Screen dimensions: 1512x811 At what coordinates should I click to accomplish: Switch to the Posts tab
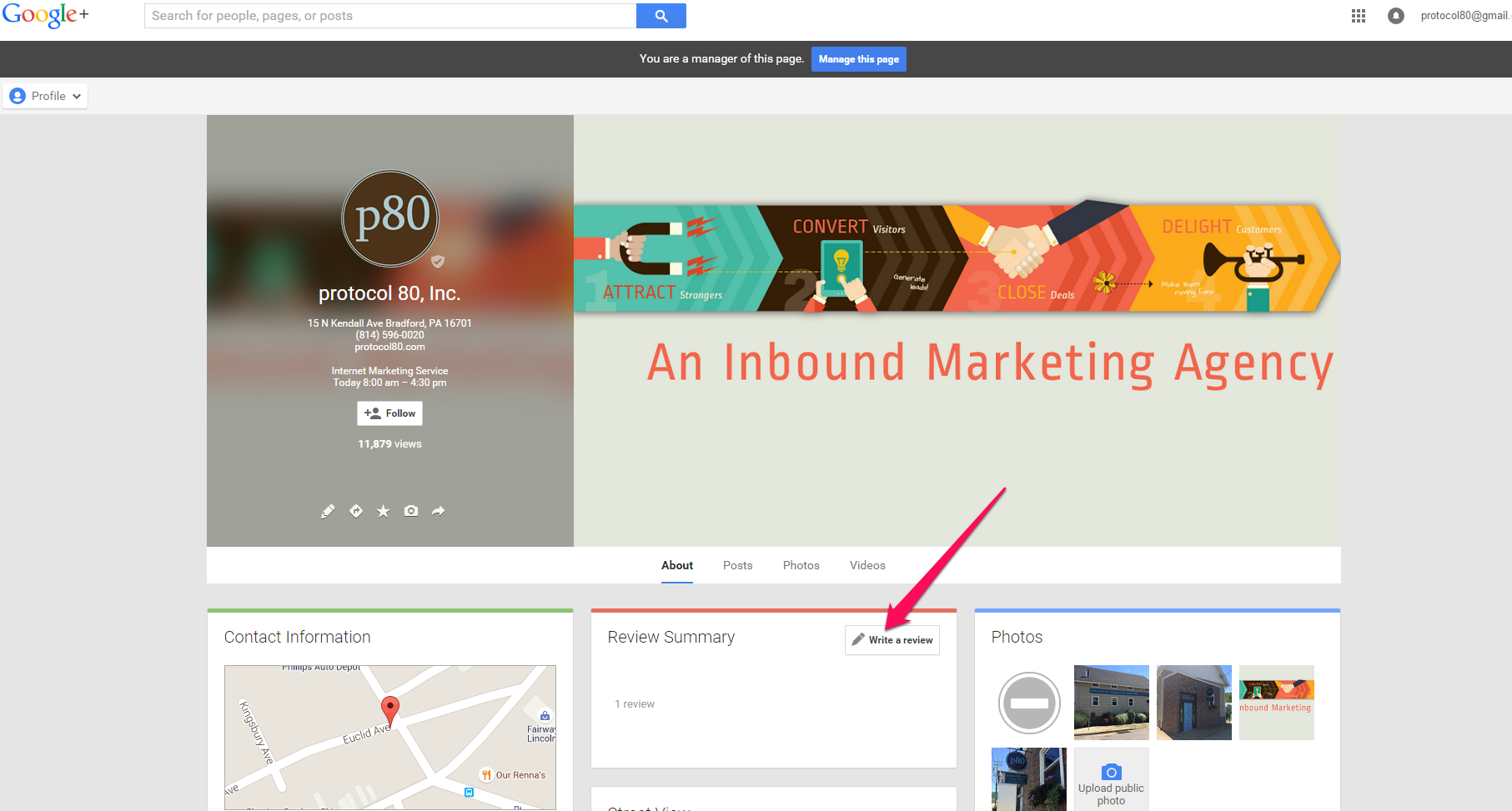(x=737, y=565)
